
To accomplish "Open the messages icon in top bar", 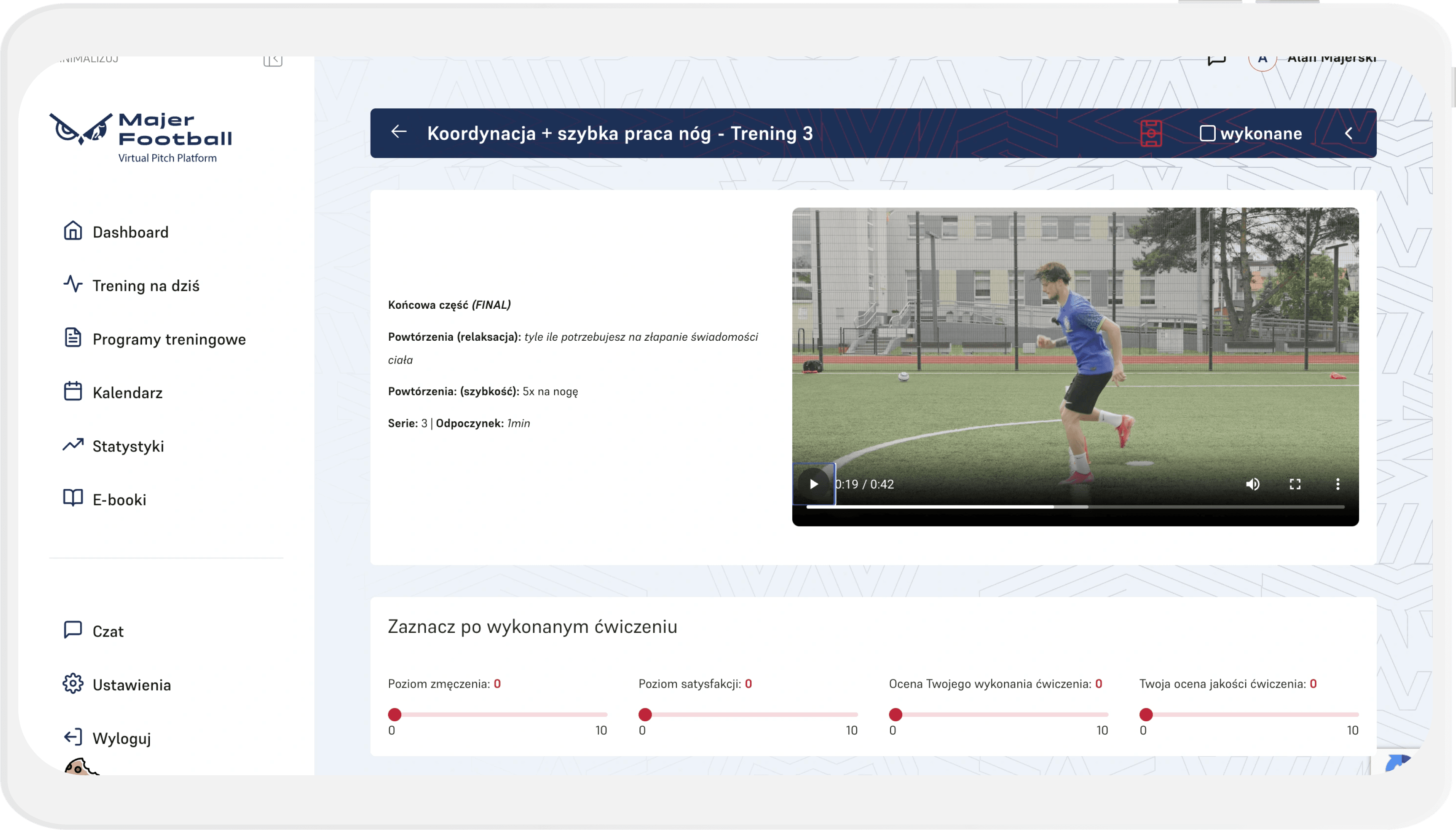I will click(x=1216, y=60).
